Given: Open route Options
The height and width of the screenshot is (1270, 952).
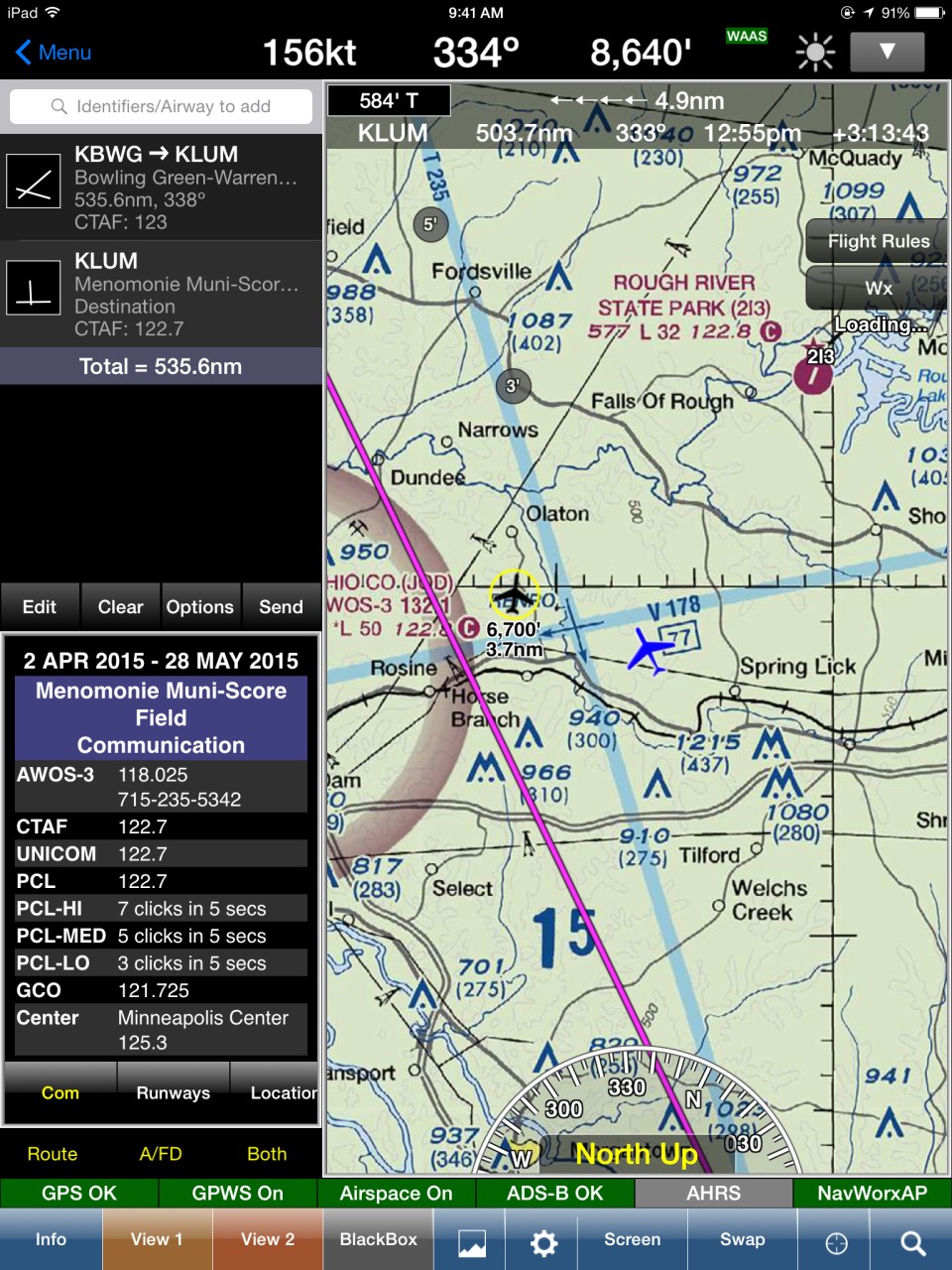Looking at the screenshot, I should pos(200,607).
